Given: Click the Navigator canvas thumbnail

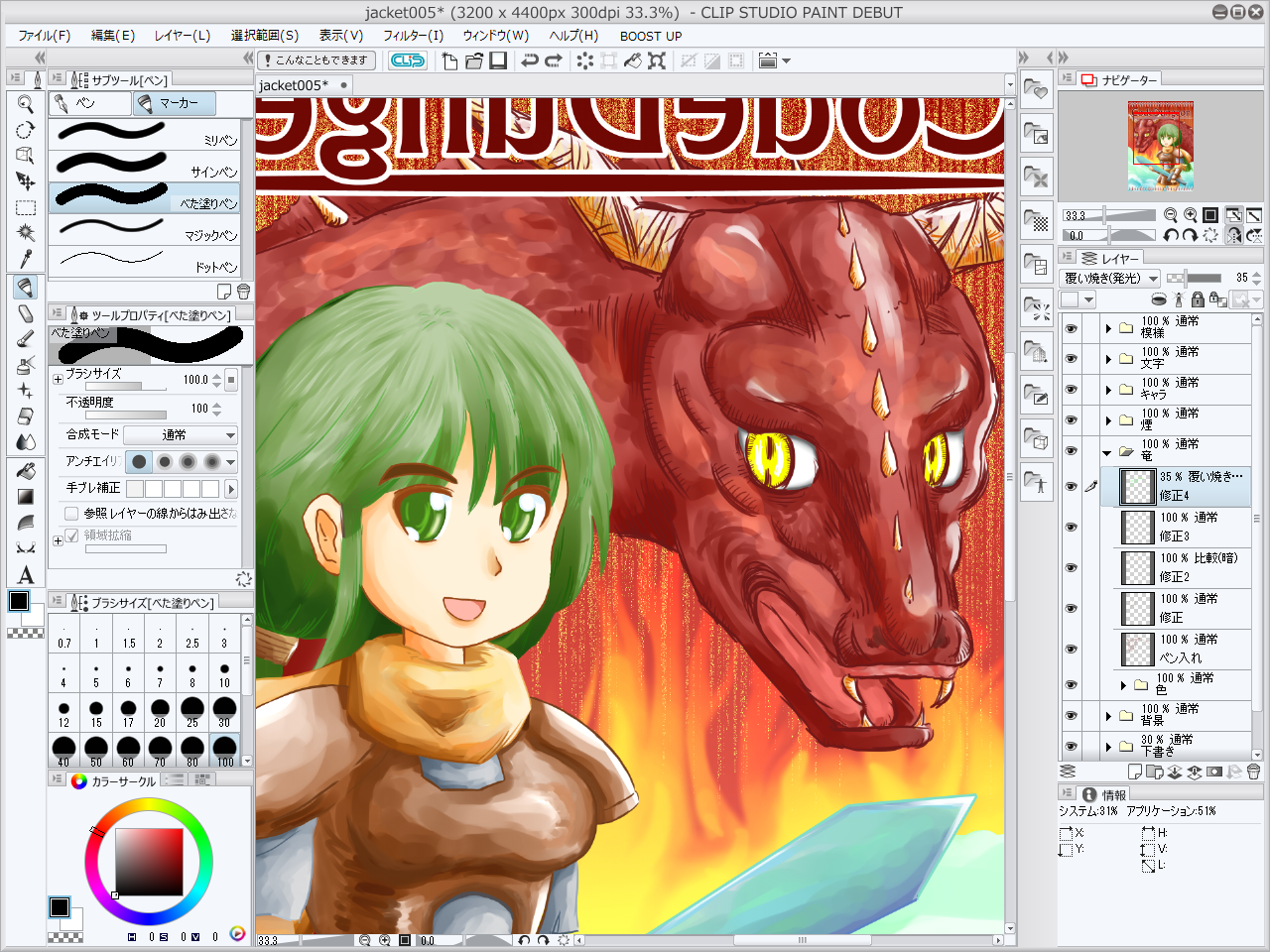Looking at the screenshot, I should click(1160, 145).
